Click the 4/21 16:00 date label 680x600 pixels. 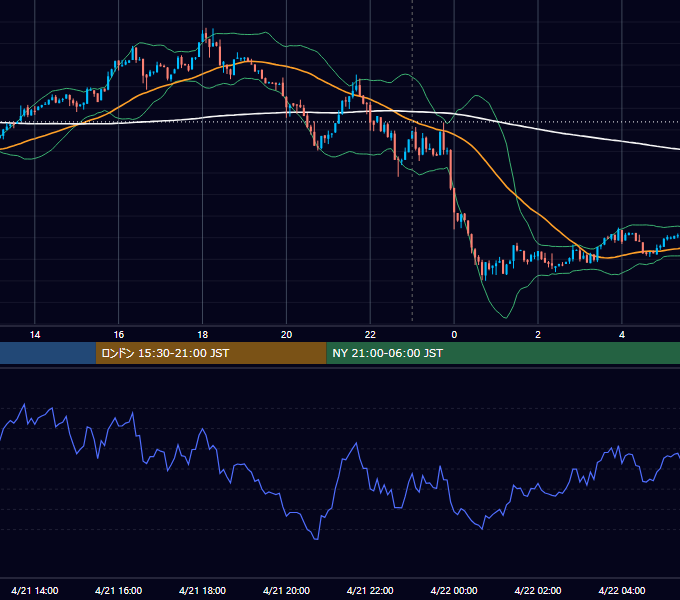(x=118, y=590)
